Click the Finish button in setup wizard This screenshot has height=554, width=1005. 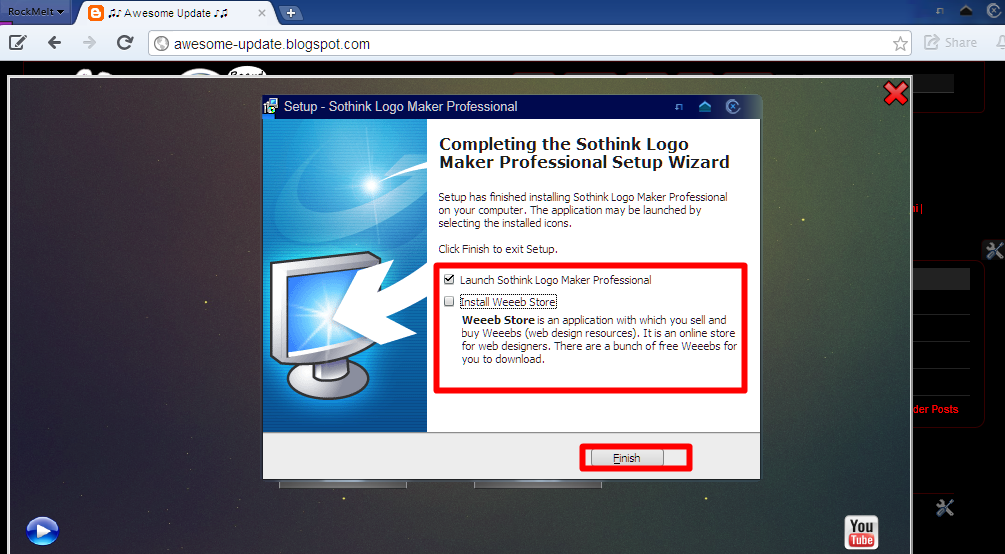click(x=627, y=458)
